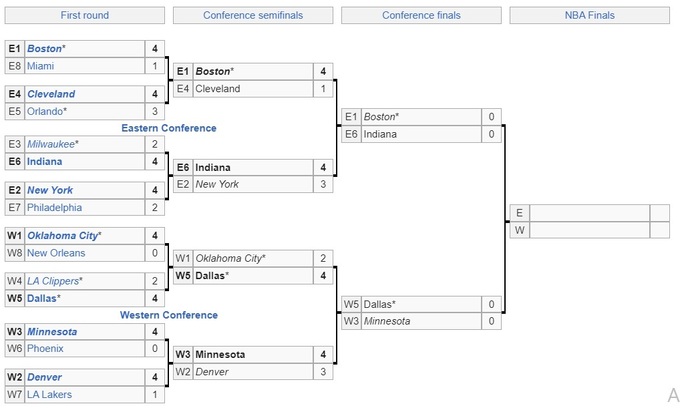Click the LA Lakers link

tap(50, 394)
